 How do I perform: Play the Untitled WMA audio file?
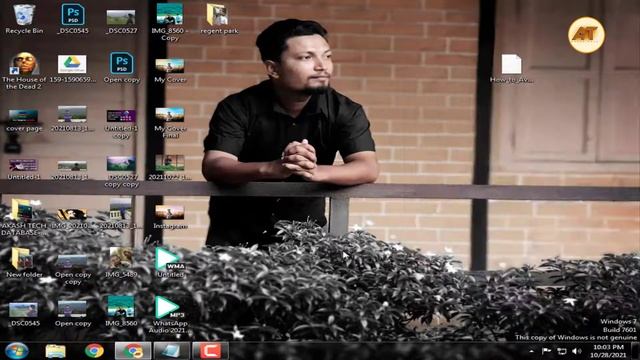click(x=170, y=263)
